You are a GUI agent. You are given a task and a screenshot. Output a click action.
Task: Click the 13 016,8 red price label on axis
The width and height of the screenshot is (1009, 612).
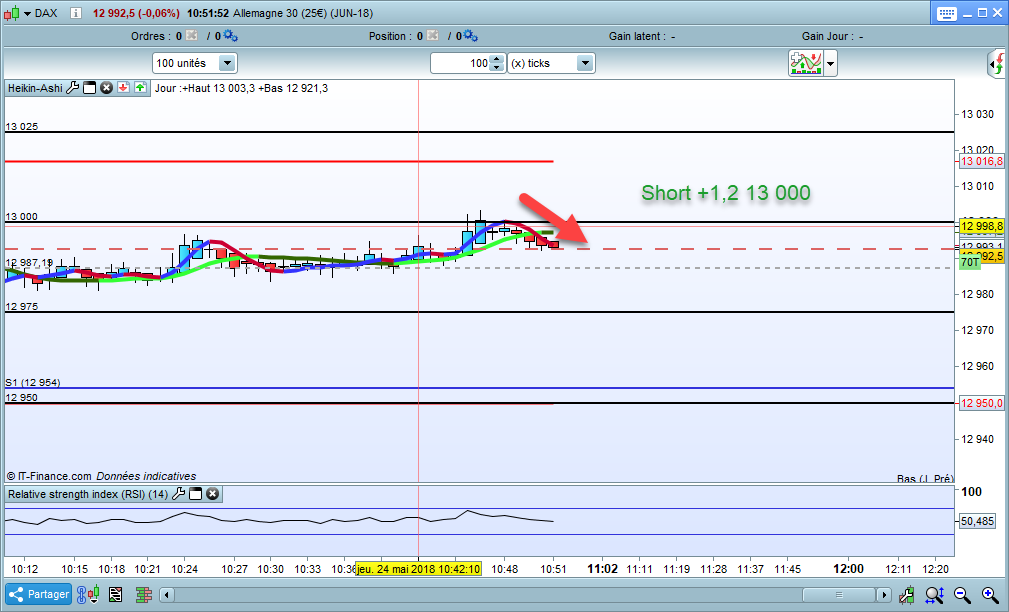click(981, 161)
